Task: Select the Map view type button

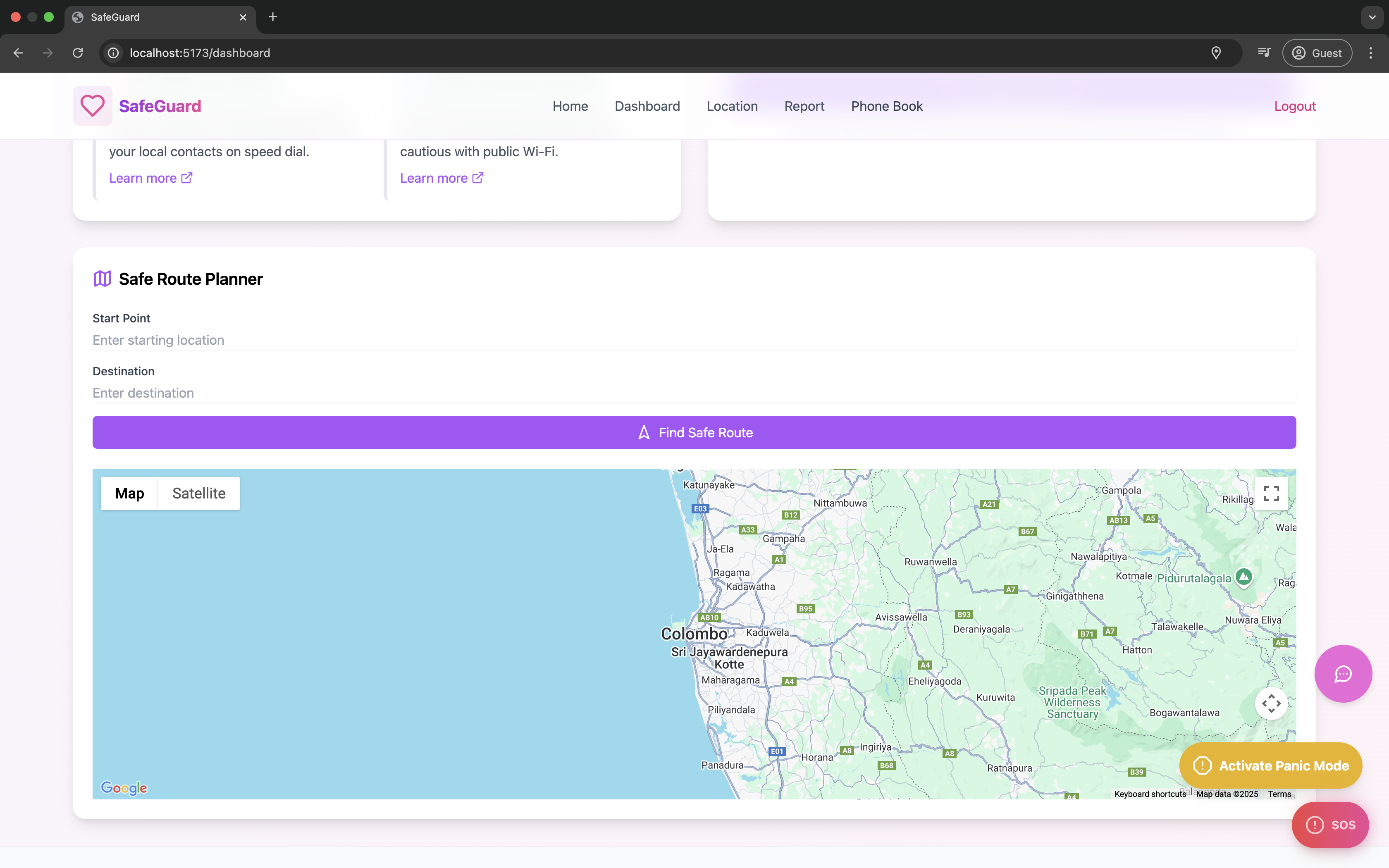Action: click(129, 493)
